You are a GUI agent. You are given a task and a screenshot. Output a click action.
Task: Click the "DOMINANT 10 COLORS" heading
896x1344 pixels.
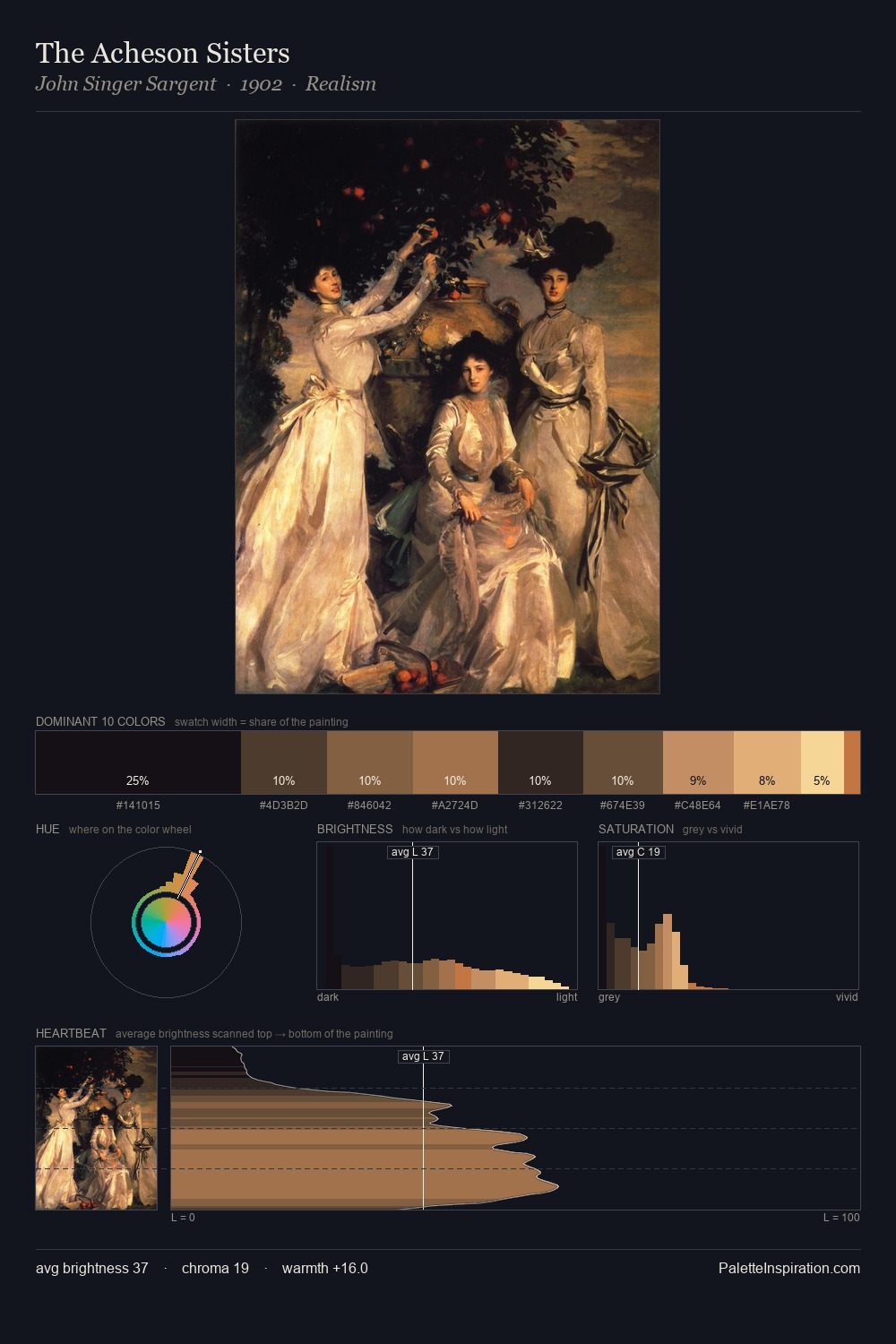(100, 721)
